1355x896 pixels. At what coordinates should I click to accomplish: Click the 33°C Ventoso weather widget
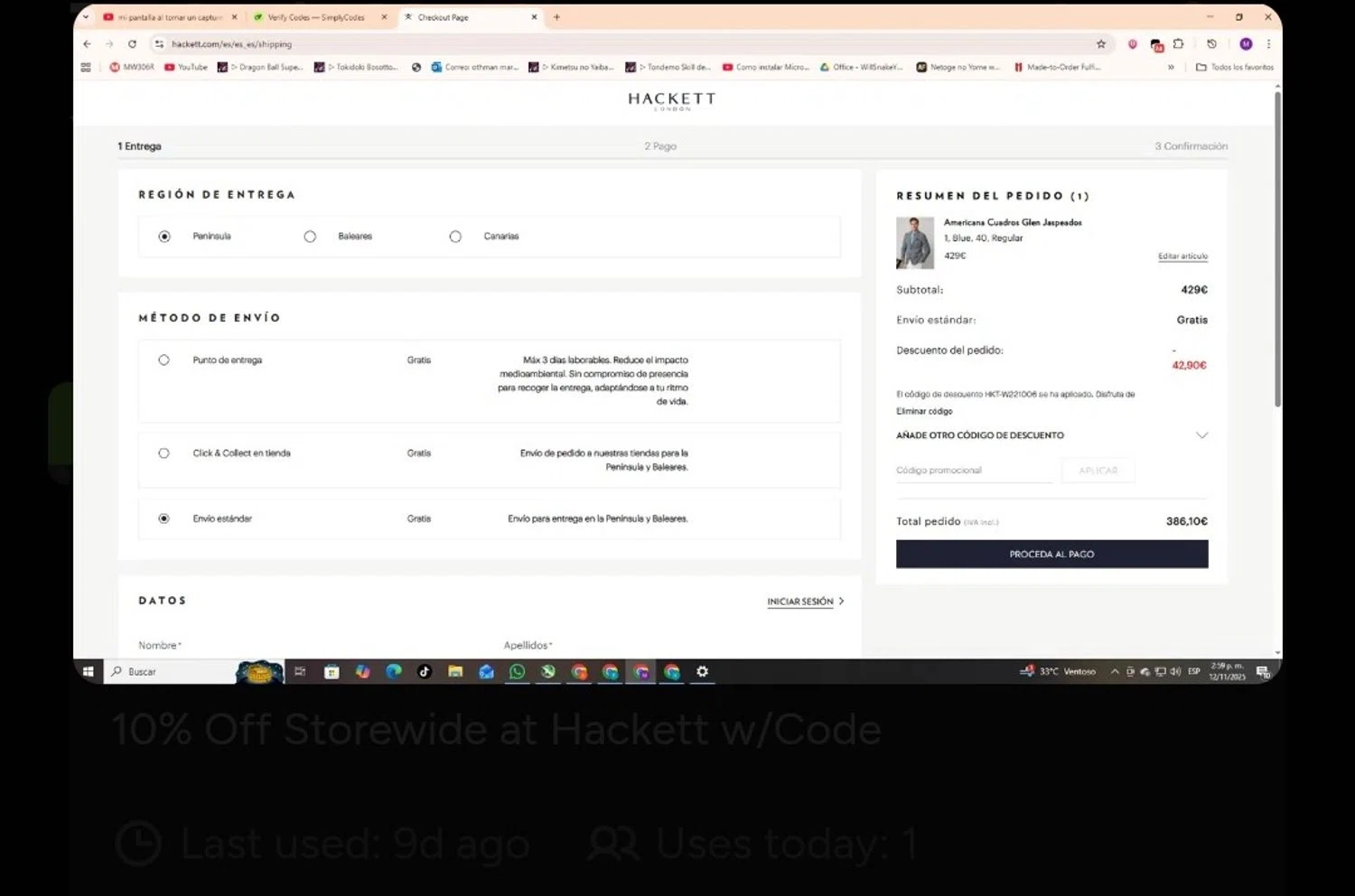coord(1058,671)
